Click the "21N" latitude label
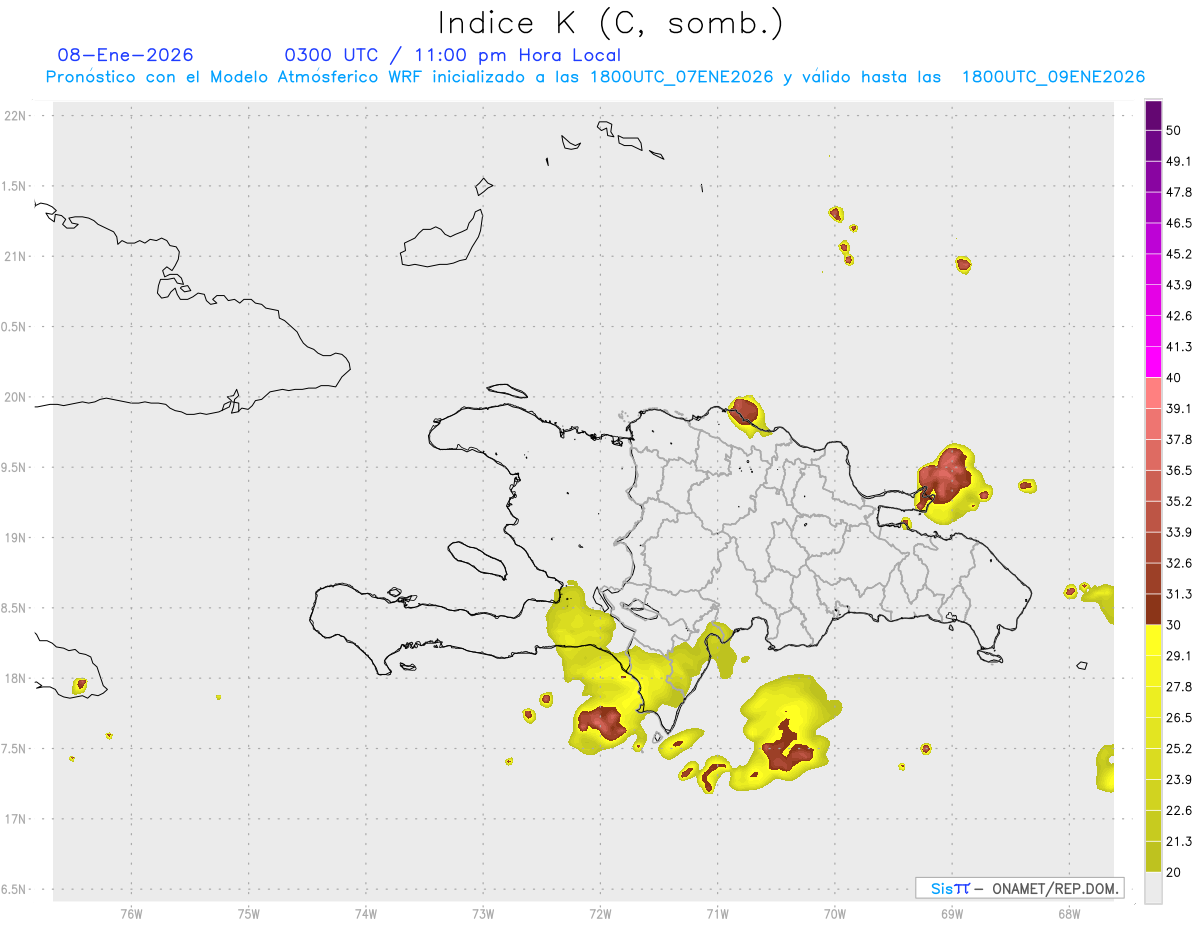Screen dimensions: 1200x927 [x=16, y=256]
